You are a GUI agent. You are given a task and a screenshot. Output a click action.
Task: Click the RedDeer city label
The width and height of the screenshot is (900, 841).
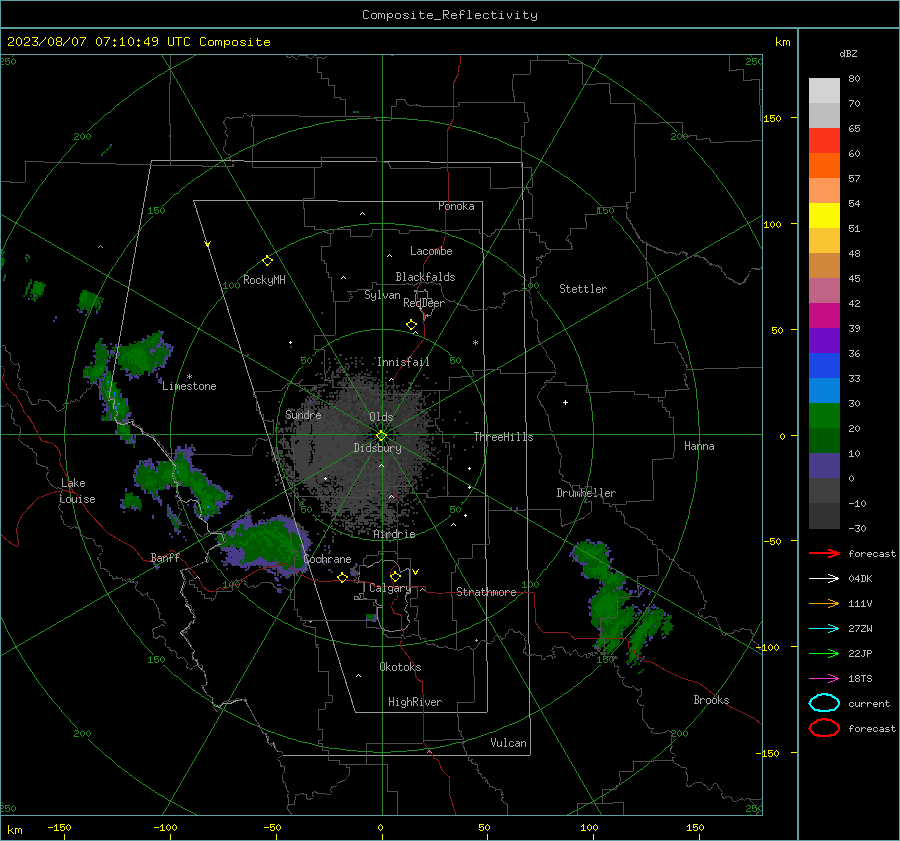pos(424,303)
